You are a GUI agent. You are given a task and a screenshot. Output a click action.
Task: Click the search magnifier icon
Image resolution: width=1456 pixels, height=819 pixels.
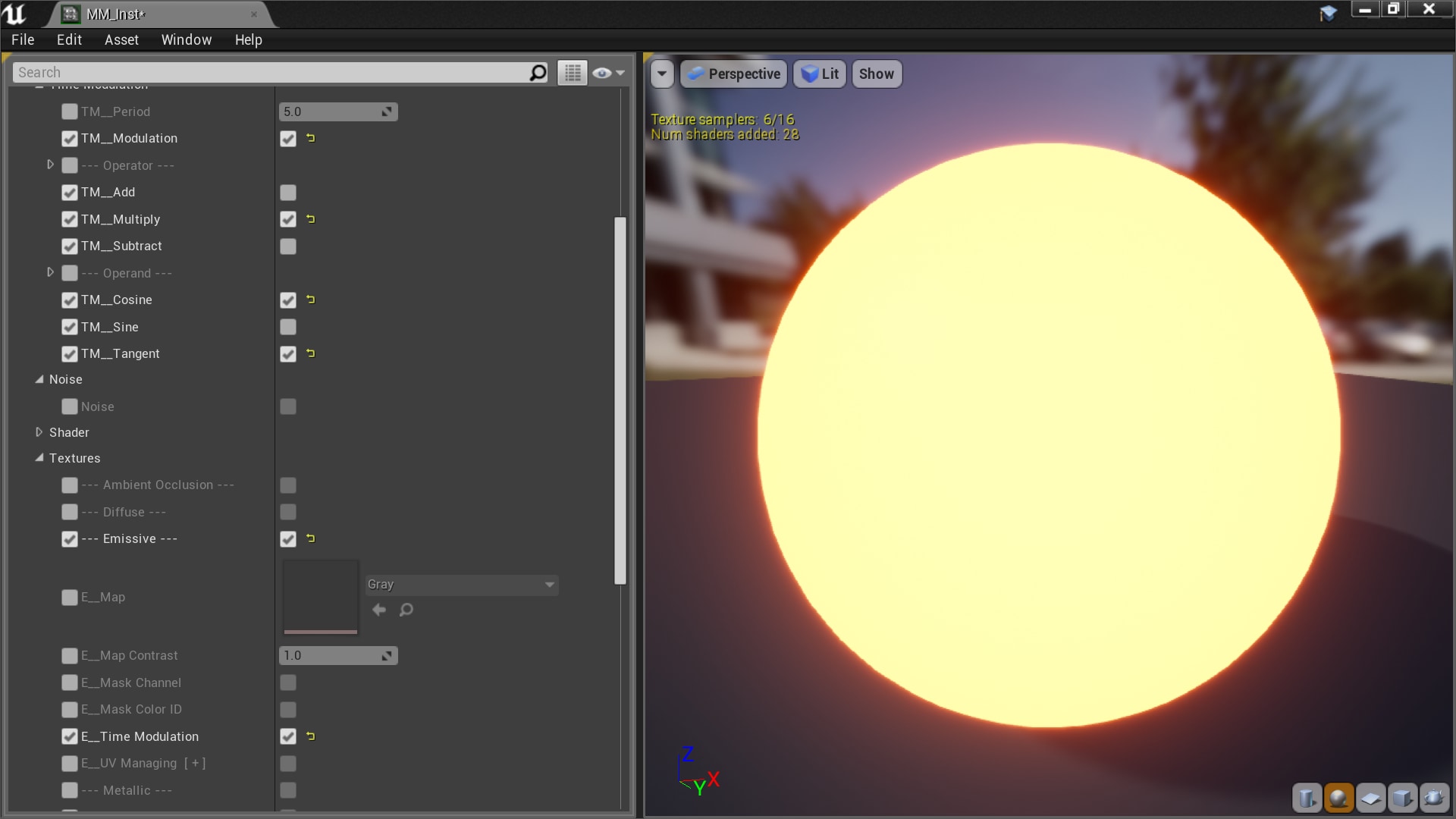[538, 73]
